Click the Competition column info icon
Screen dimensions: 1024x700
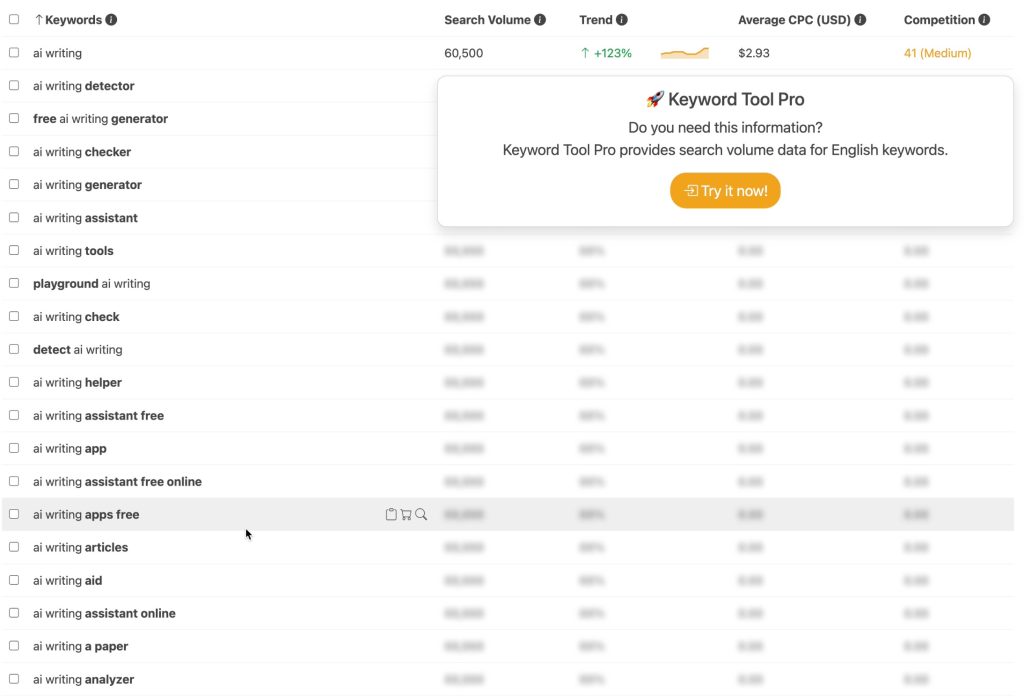click(984, 20)
